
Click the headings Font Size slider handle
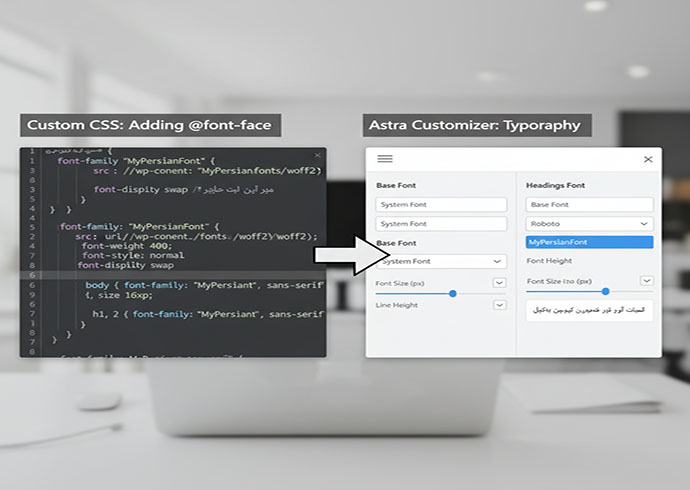tap(606, 291)
